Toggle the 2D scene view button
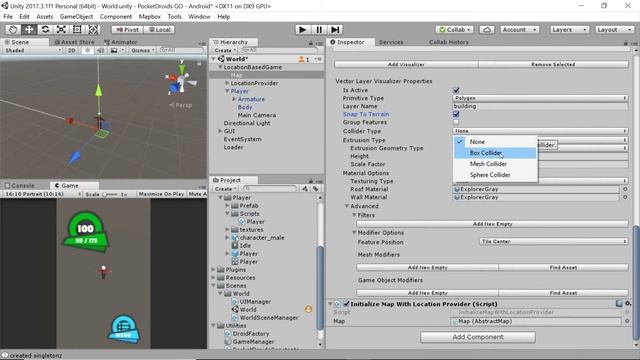 coord(72,50)
